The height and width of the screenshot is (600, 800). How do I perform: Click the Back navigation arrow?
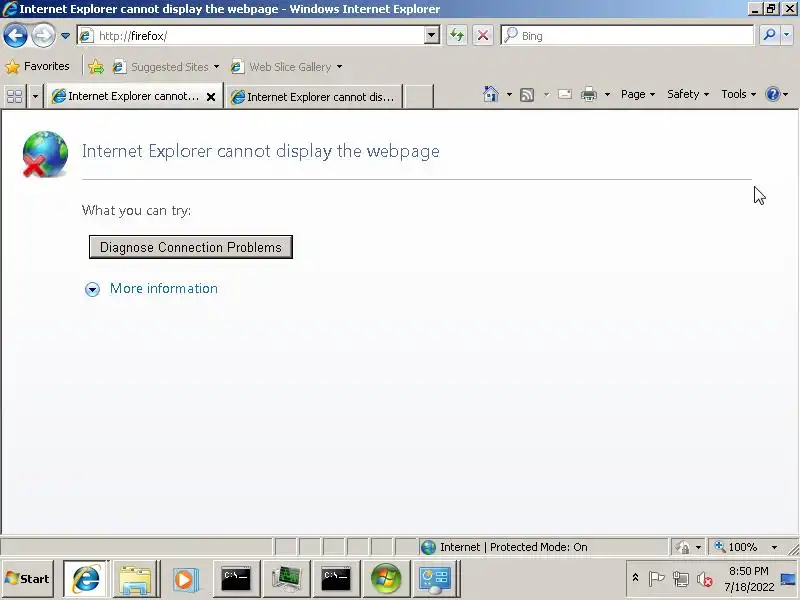click(x=15, y=36)
